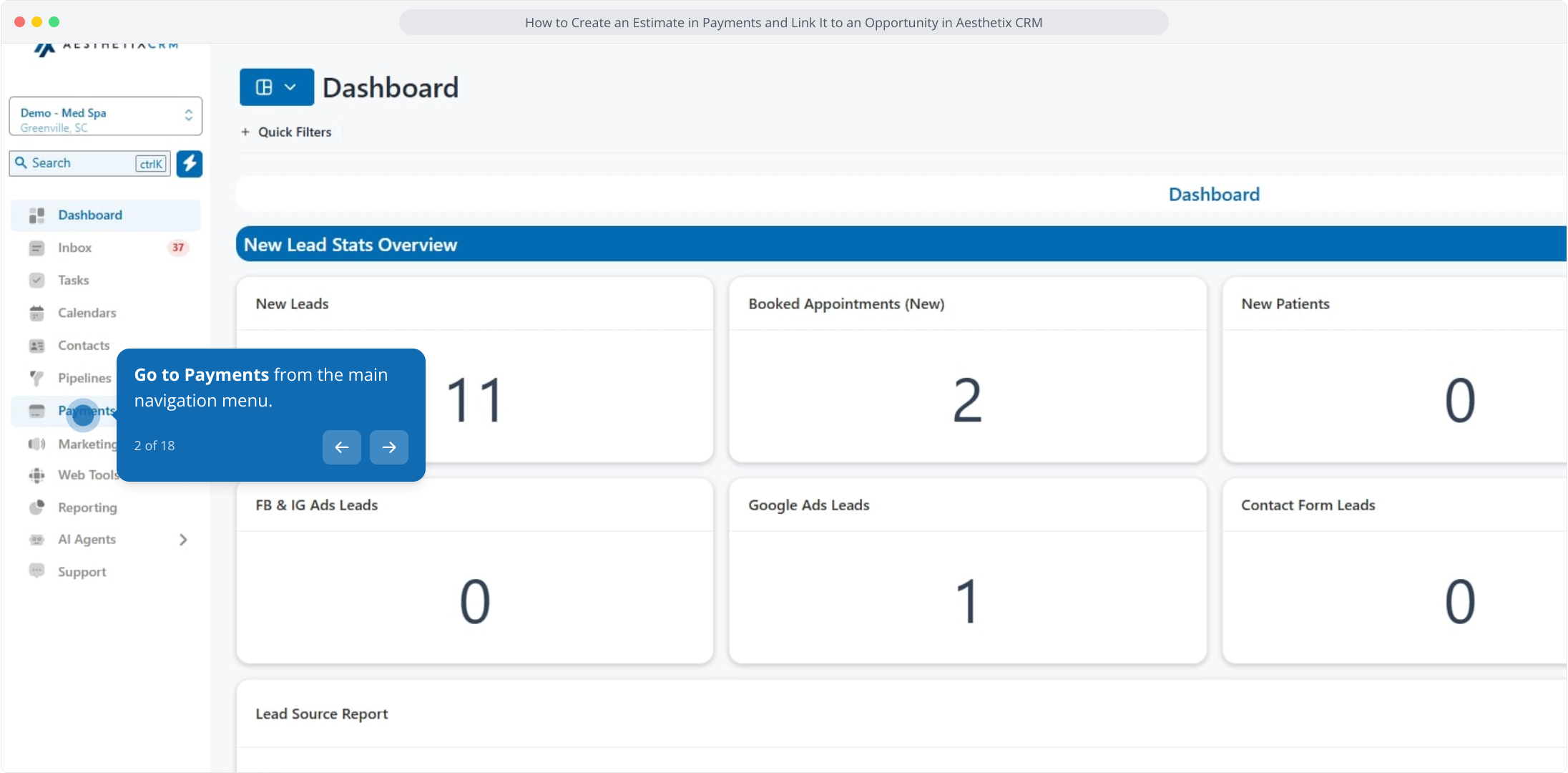Click the Pipelines funnel icon

pos(36,378)
